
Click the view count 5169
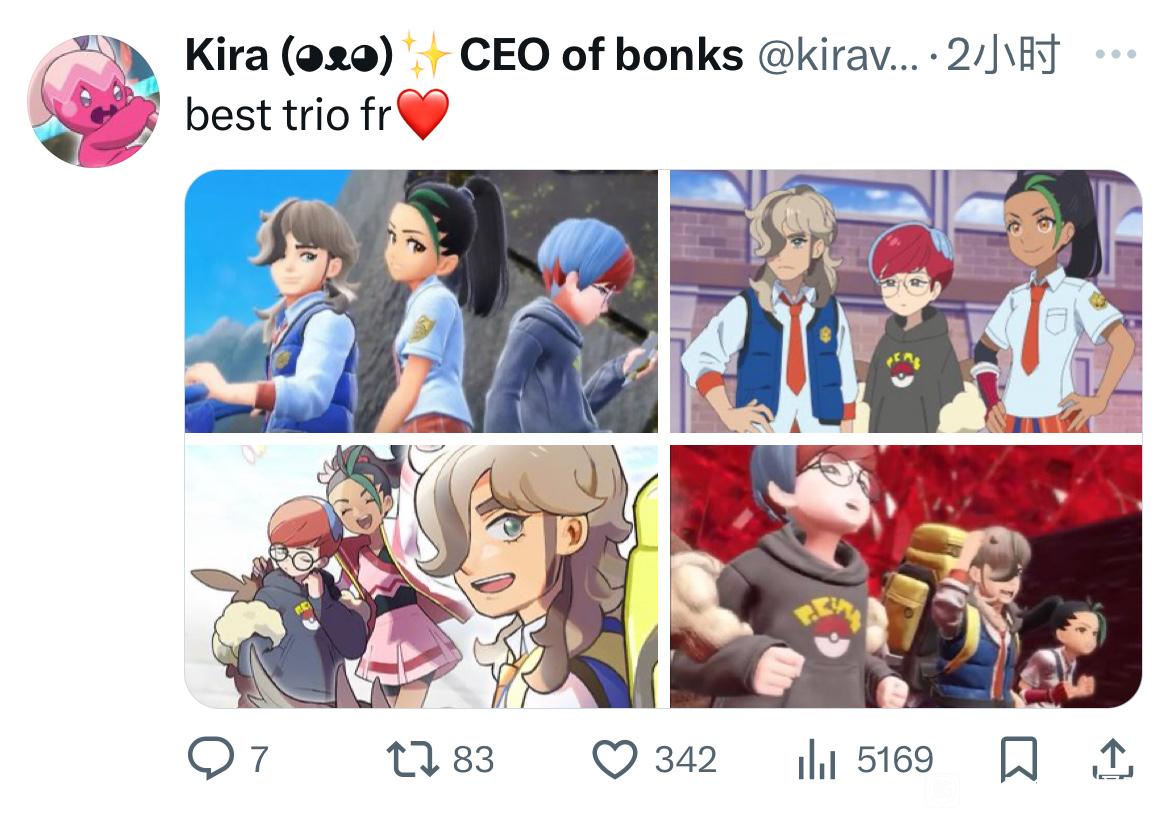point(895,760)
